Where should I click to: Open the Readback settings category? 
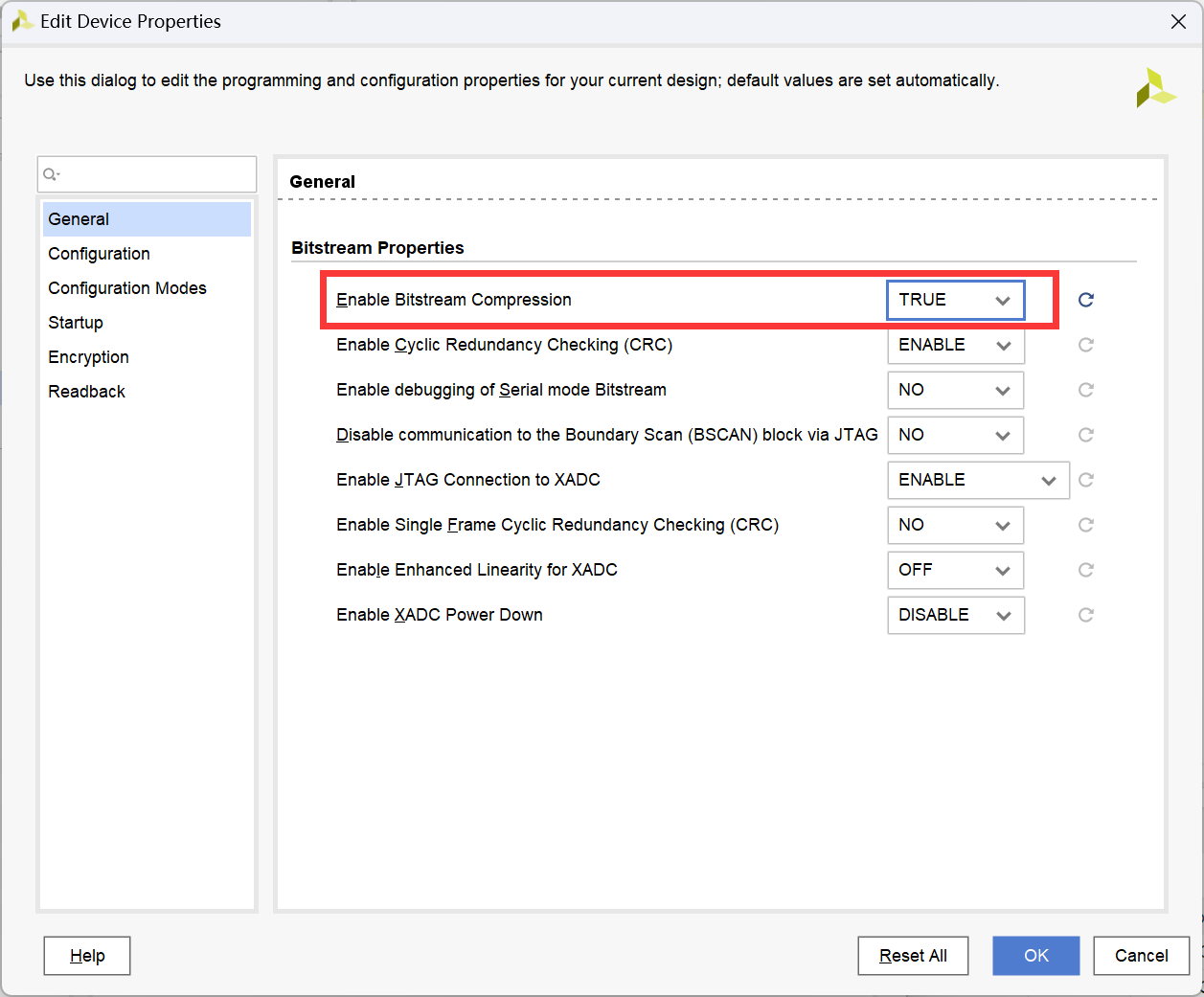87,392
